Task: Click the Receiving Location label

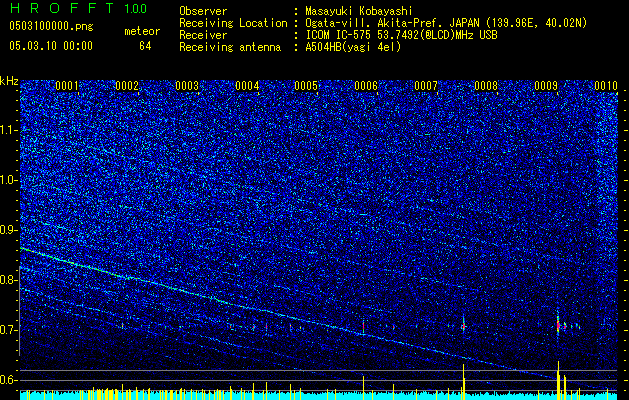Action: 233,23
